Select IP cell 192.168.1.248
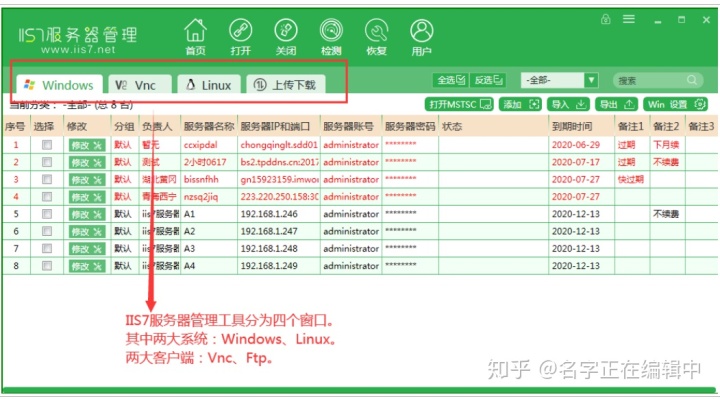Viewport: 720px width, 399px height. (279, 248)
